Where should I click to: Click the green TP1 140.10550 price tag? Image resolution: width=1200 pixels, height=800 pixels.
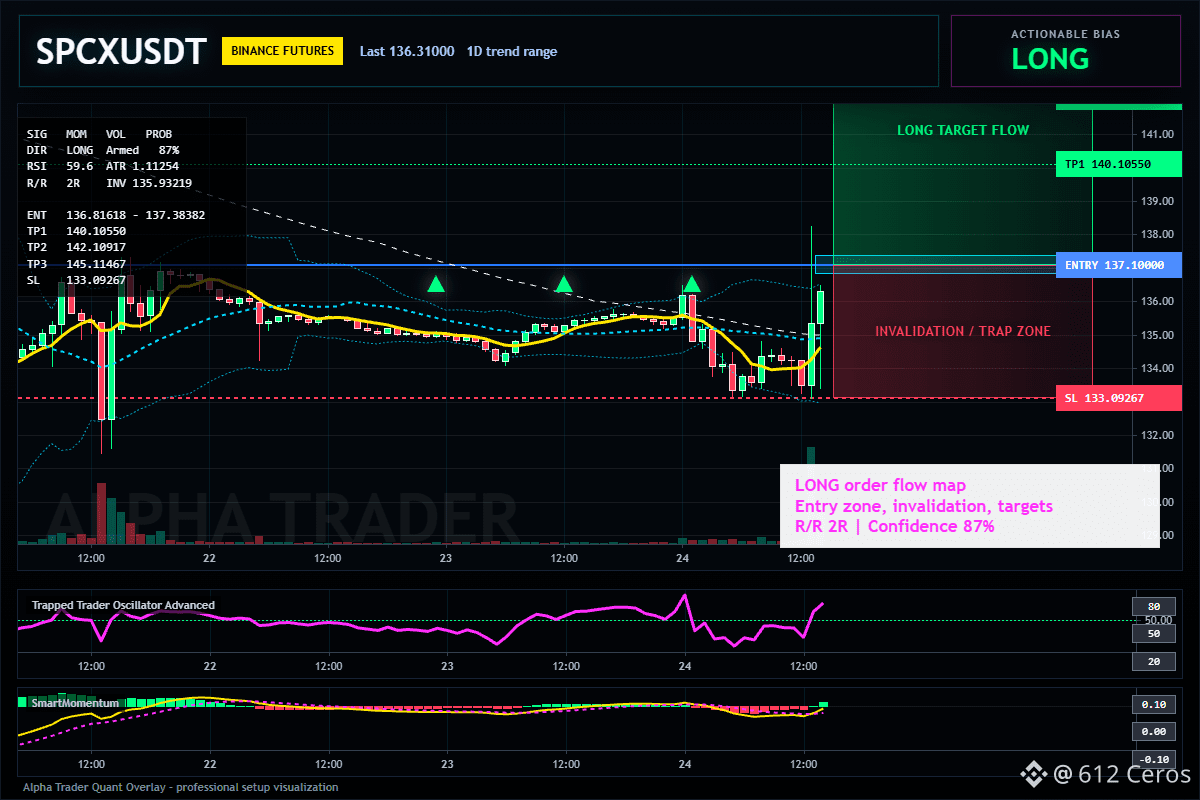[1117, 164]
